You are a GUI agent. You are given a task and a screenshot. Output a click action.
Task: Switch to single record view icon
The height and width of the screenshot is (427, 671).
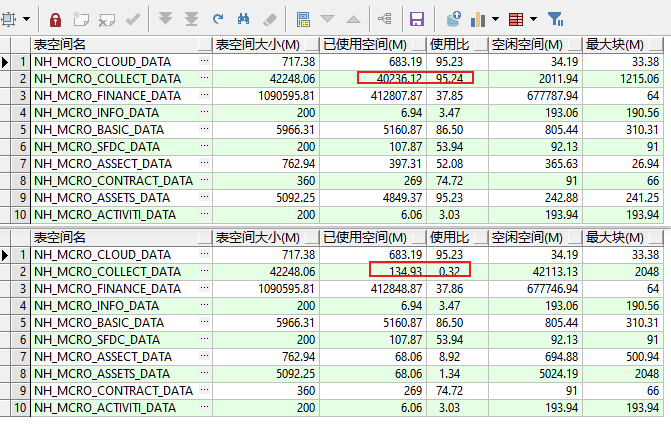click(x=303, y=19)
